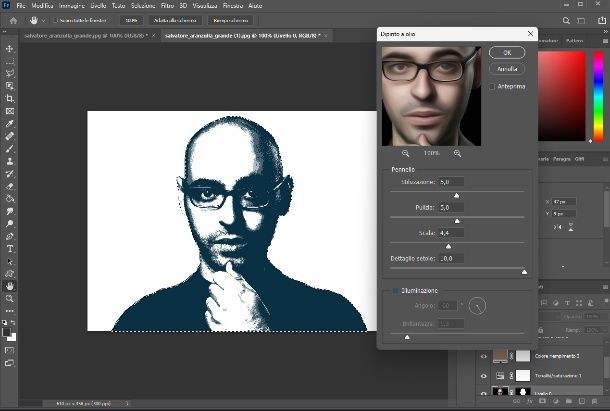This screenshot has width=610, height=411.
Task: Click the Pulizia value input field
Action: (451, 207)
